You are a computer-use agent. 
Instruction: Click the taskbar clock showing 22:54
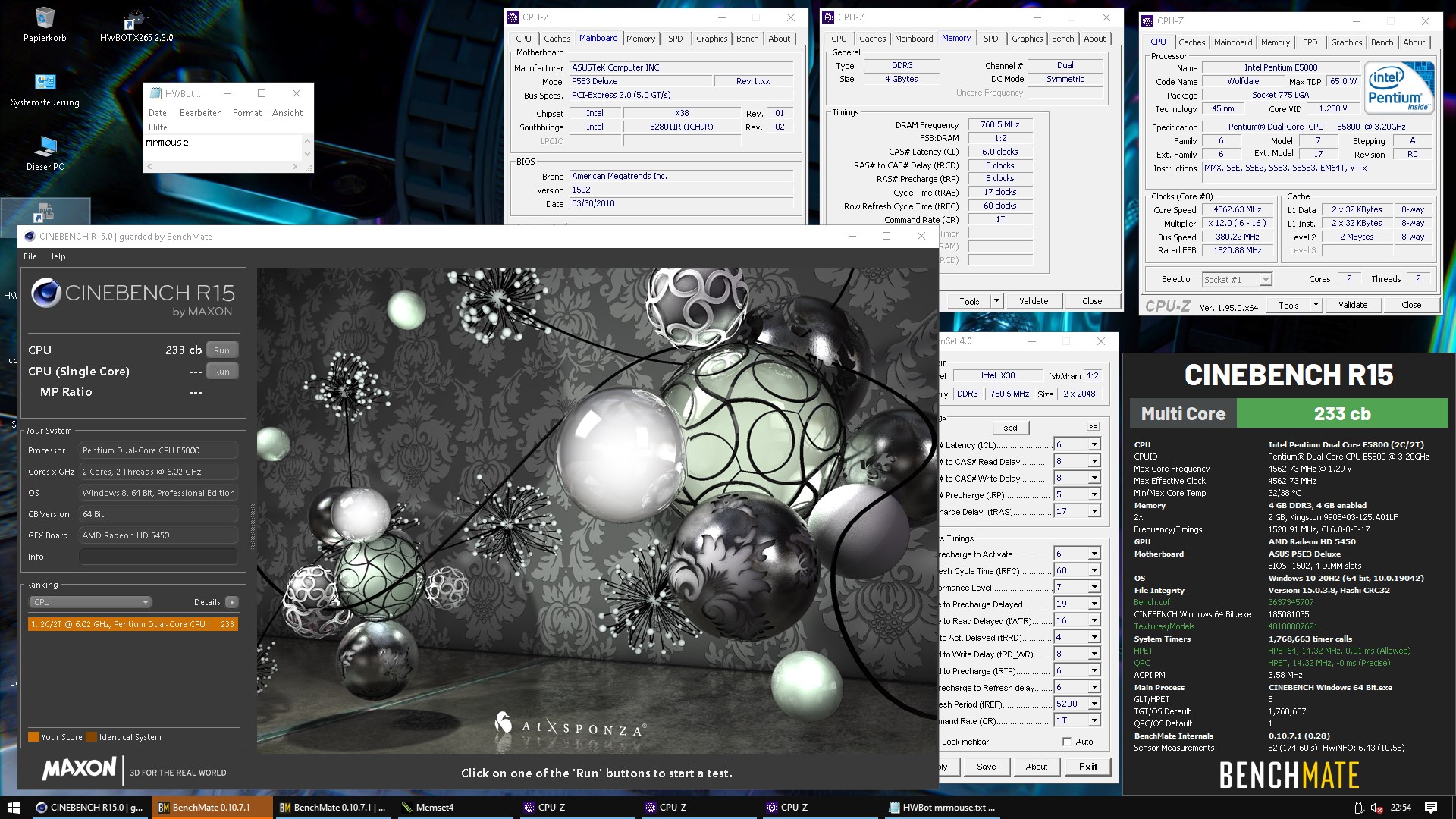1401,808
